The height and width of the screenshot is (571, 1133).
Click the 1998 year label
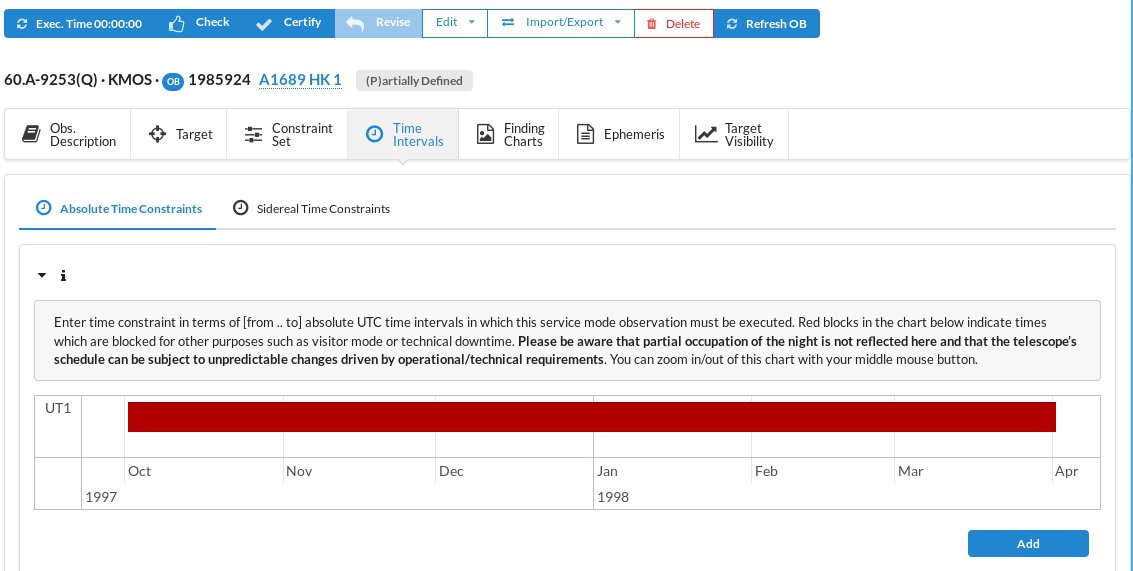pyautogui.click(x=613, y=497)
